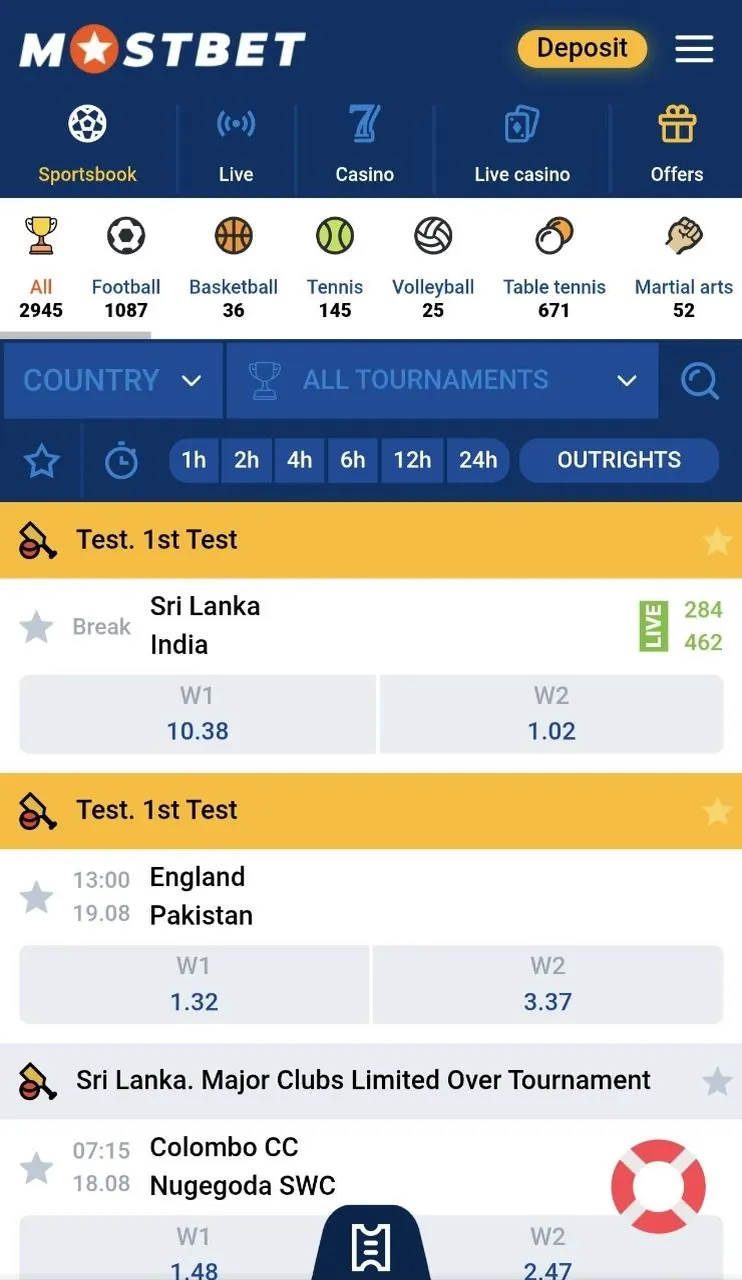Expand the COUNTRY dropdown
Viewport: 742px width, 1280px height.
point(113,381)
